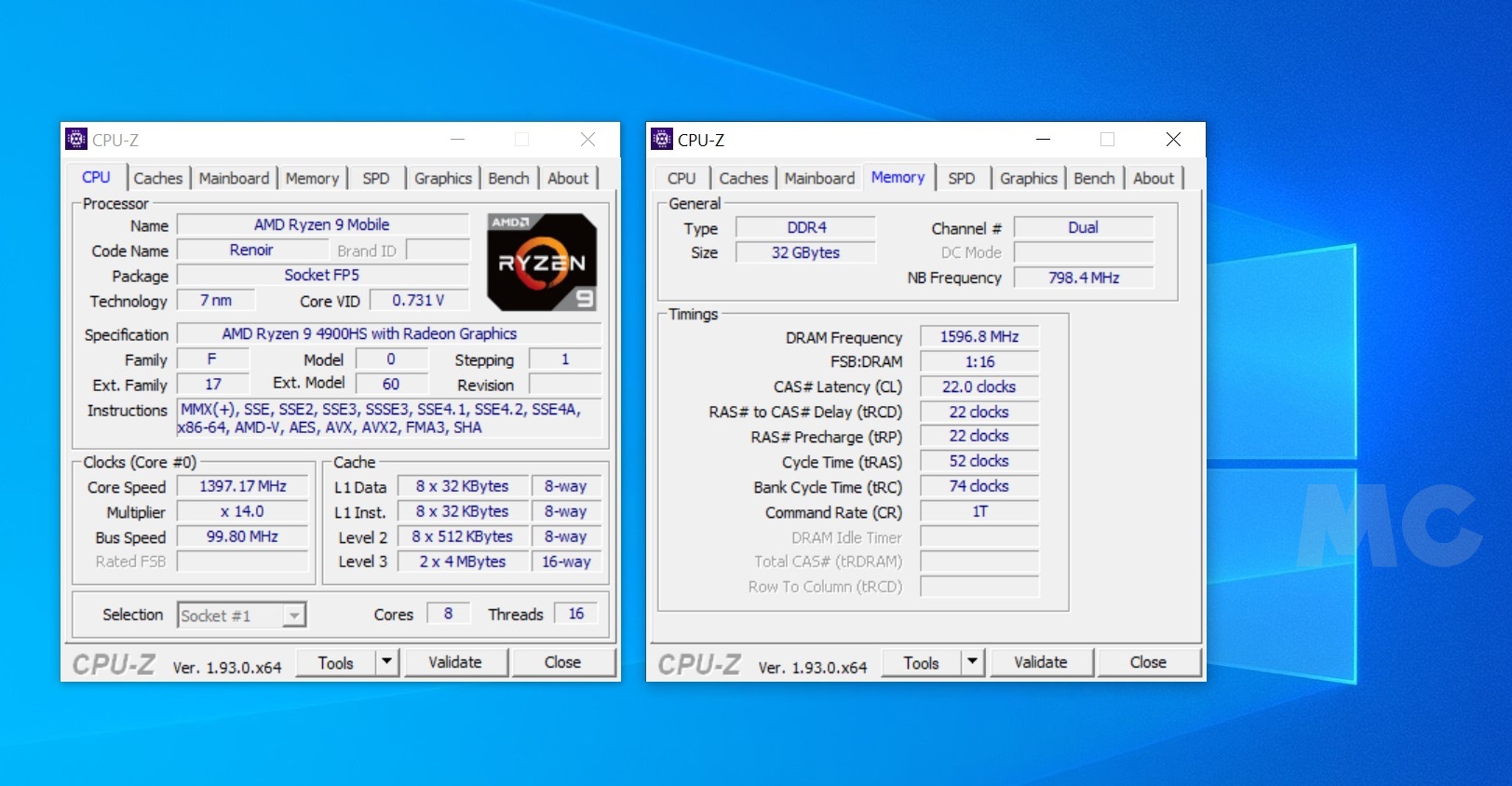Open the Mainboard tab in left window
The height and width of the screenshot is (786, 1512).
(234, 178)
